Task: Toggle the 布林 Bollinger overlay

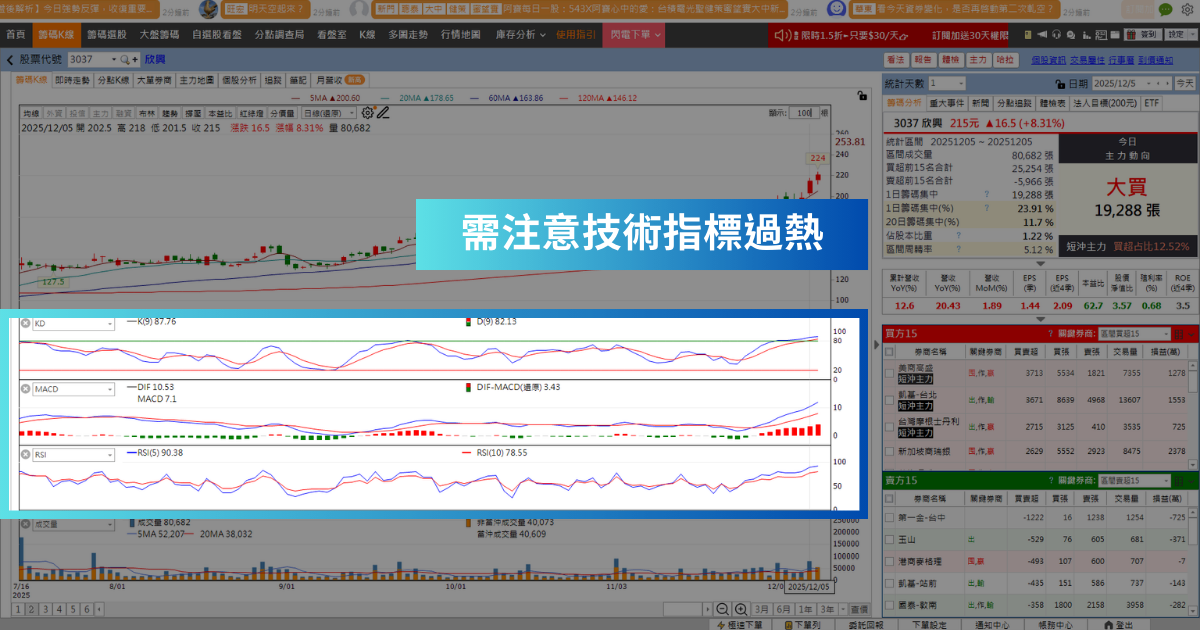Action: point(148,111)
